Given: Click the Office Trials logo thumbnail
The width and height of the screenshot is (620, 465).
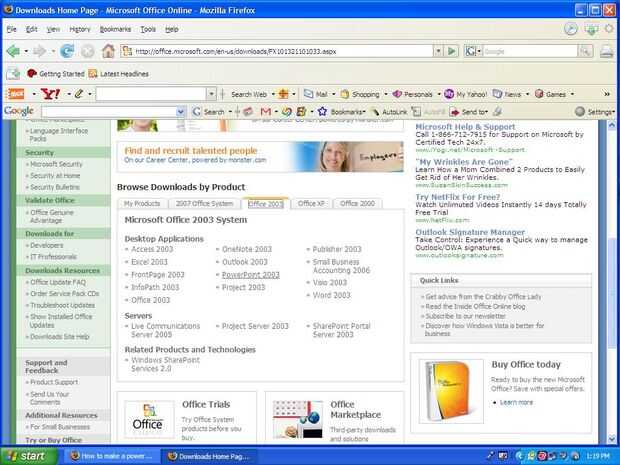Looking at the screenshot, I should point(149,419).
